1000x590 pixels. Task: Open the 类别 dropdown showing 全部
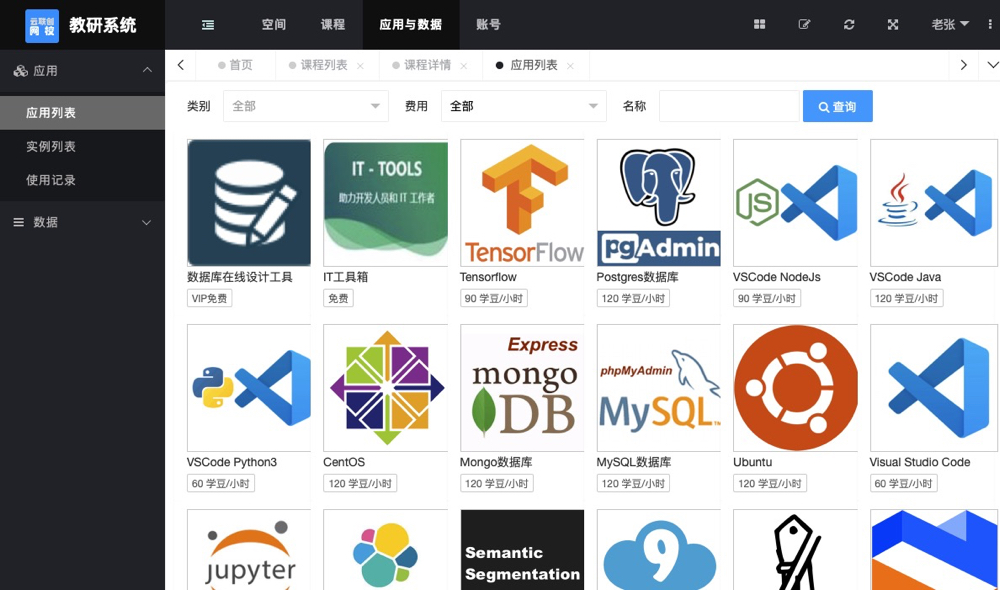coord(305,106)
